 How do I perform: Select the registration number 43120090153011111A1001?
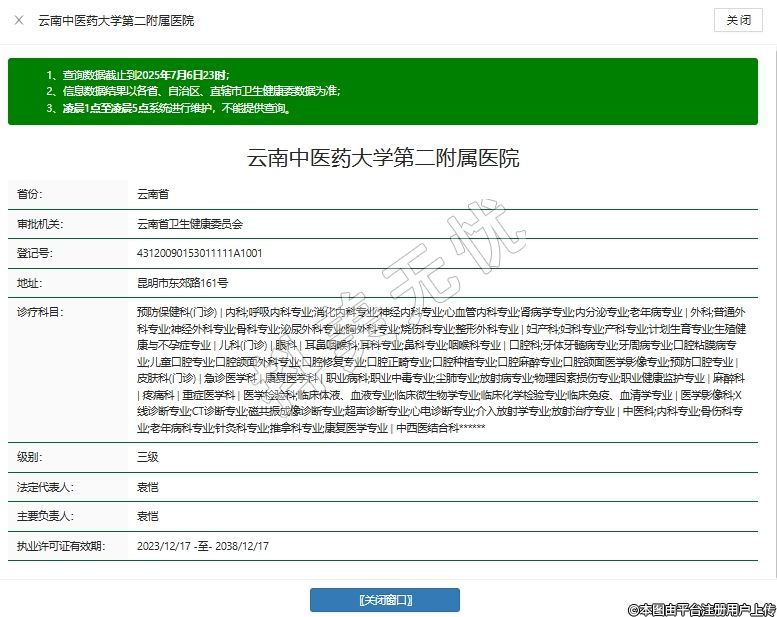tap(199, 253)
